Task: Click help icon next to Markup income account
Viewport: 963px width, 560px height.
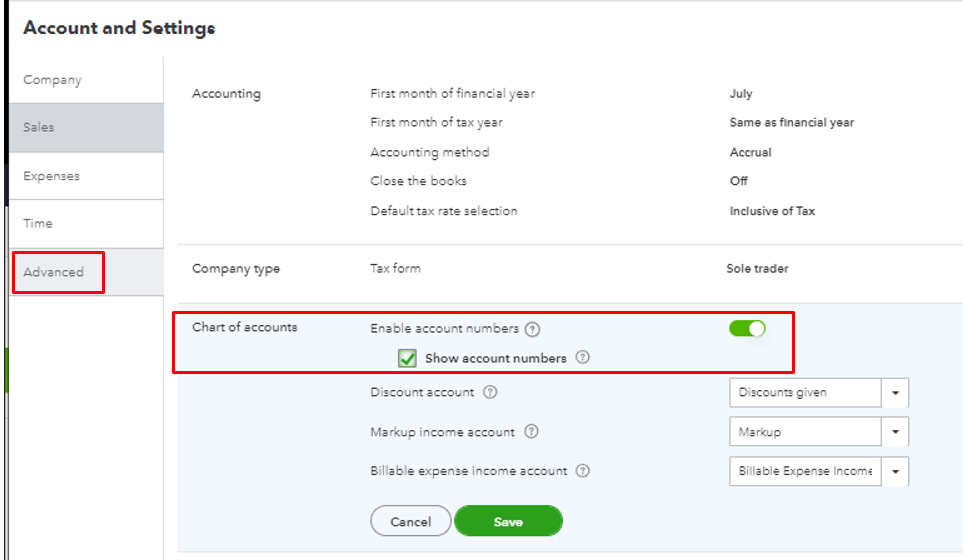Action: [x=531, y=432]
